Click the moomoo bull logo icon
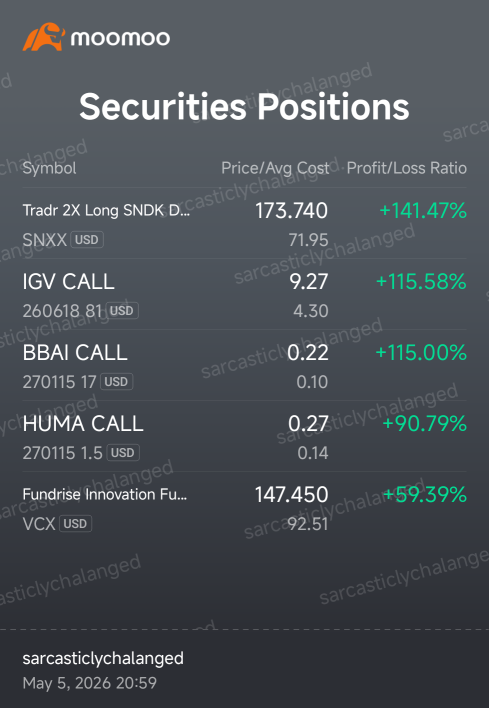Image resolution: width=489 pixels, height=708 pixels. coord(44,37)
